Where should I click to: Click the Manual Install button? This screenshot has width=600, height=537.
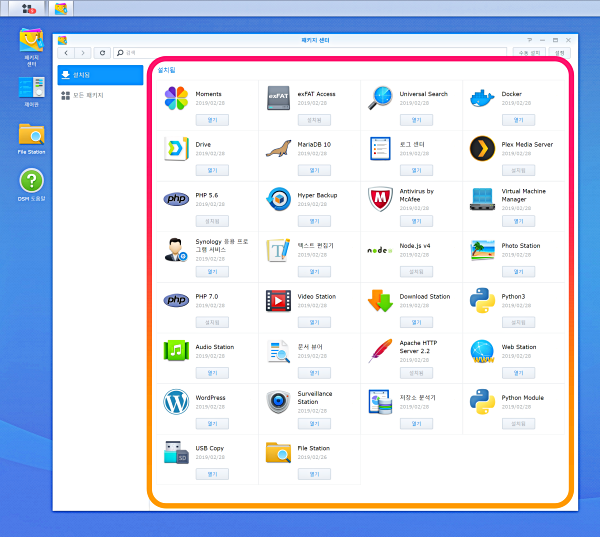pos(529,53)
